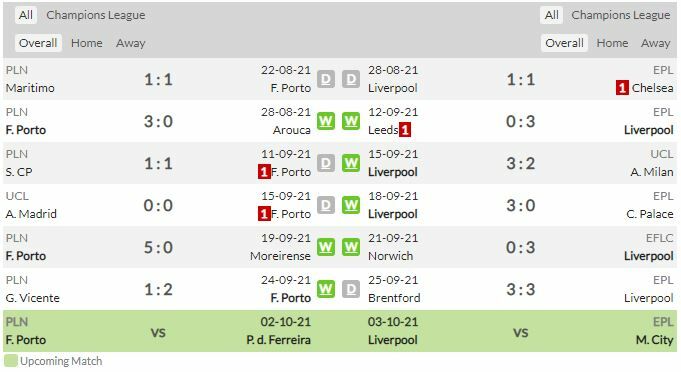Select Away filter for F. Porto
Screen dimensions: 681x372
(131, 43)
